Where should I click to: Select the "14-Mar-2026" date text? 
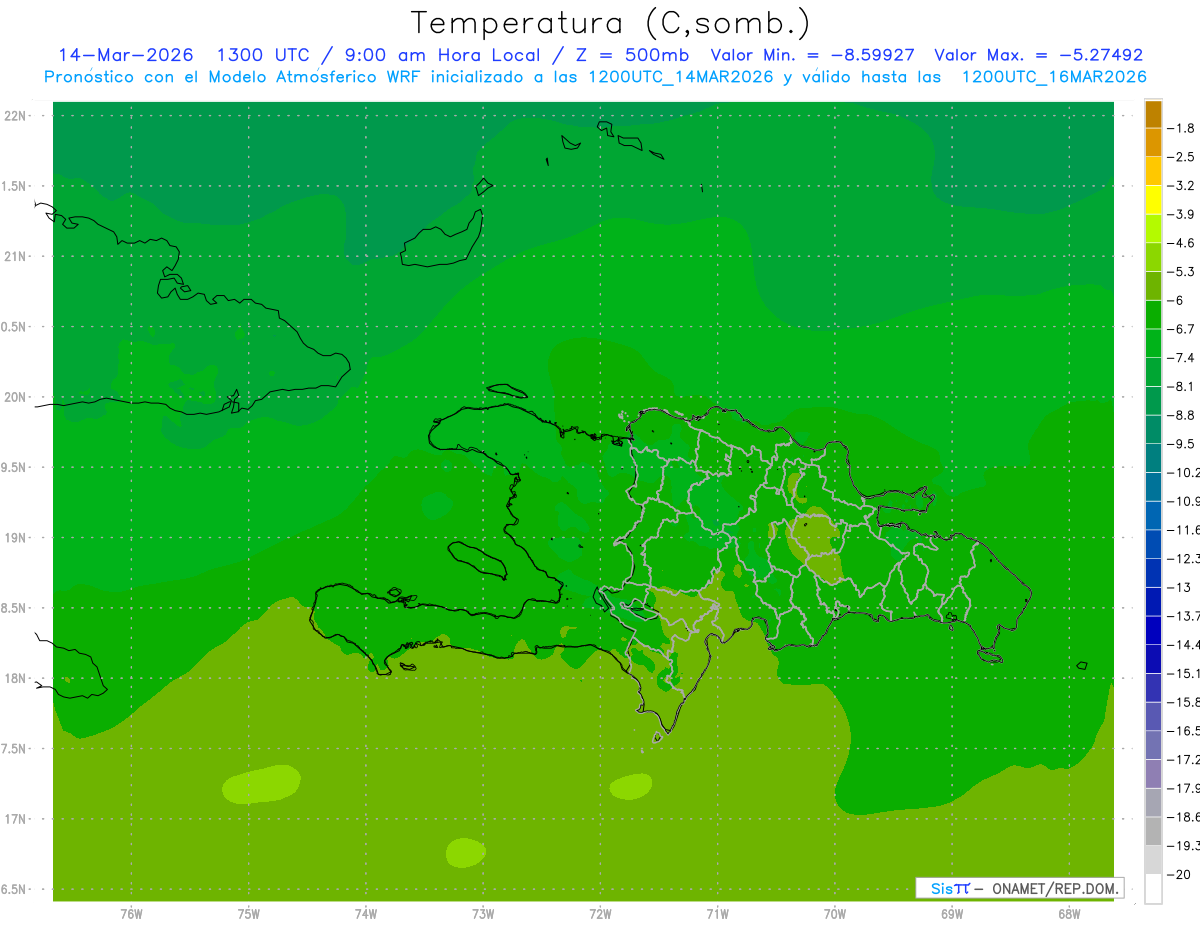point(126,55)
